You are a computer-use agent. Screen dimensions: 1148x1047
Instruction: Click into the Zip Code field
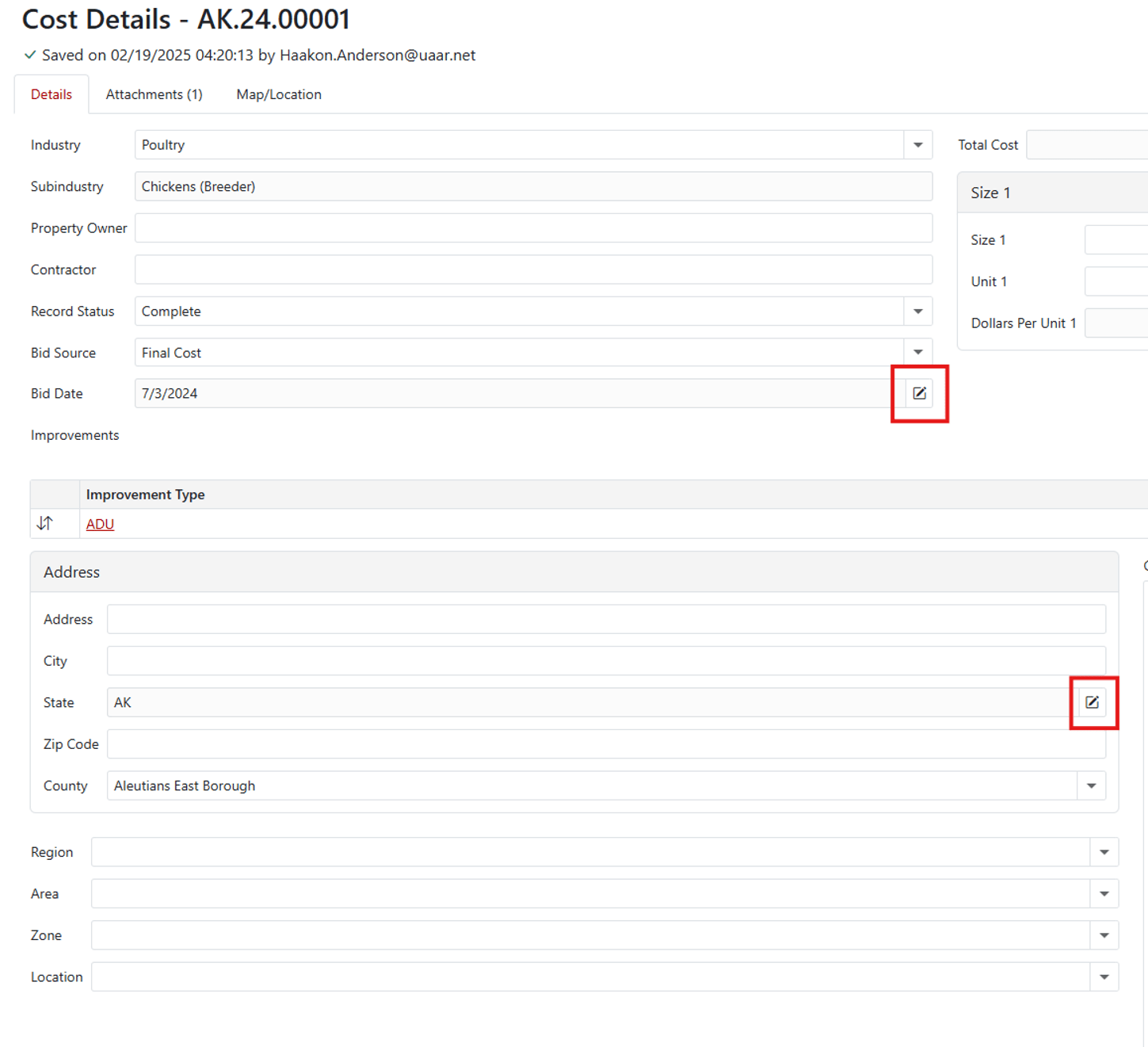tap(606, 744)
